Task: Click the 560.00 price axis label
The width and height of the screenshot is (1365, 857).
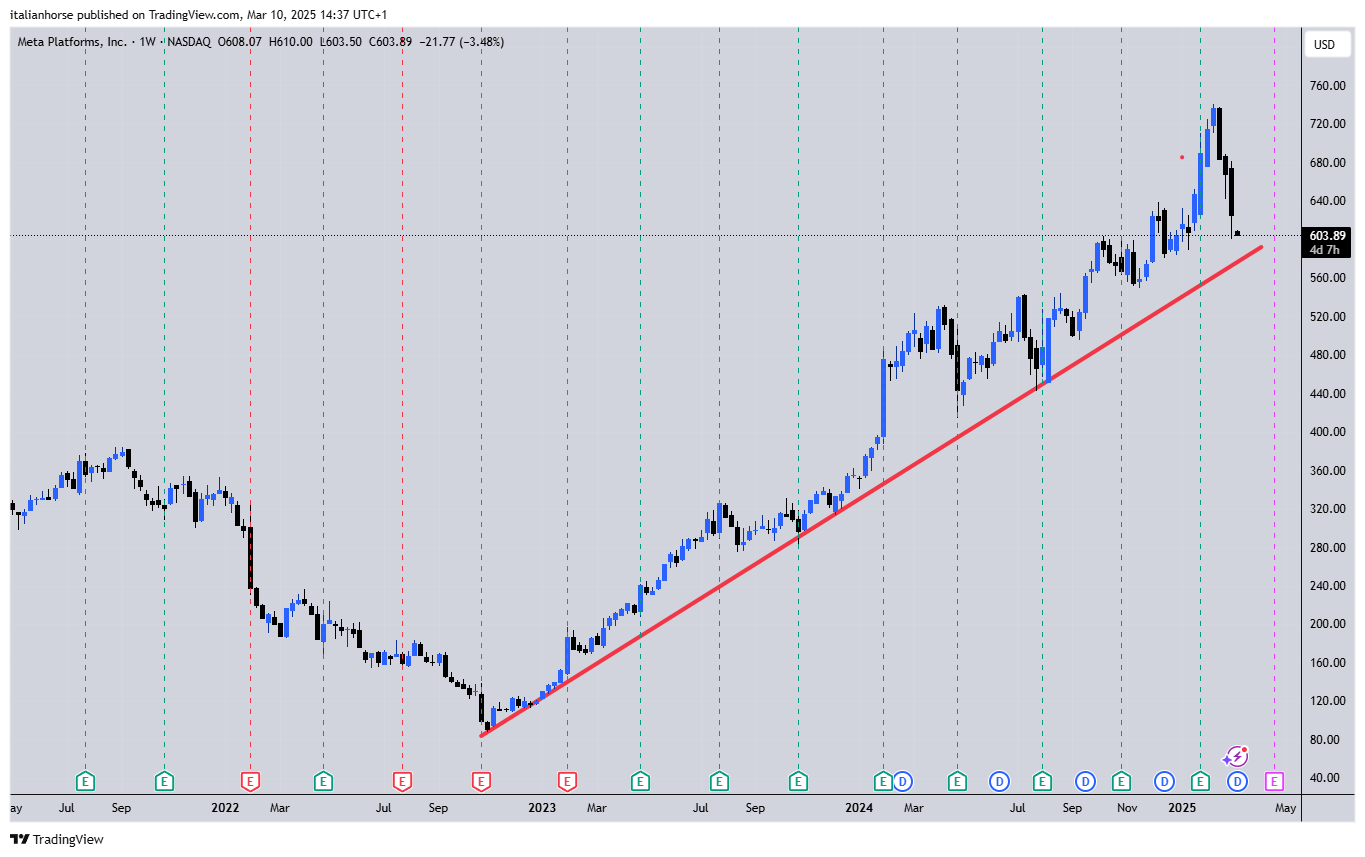Action: (1326, 278)
